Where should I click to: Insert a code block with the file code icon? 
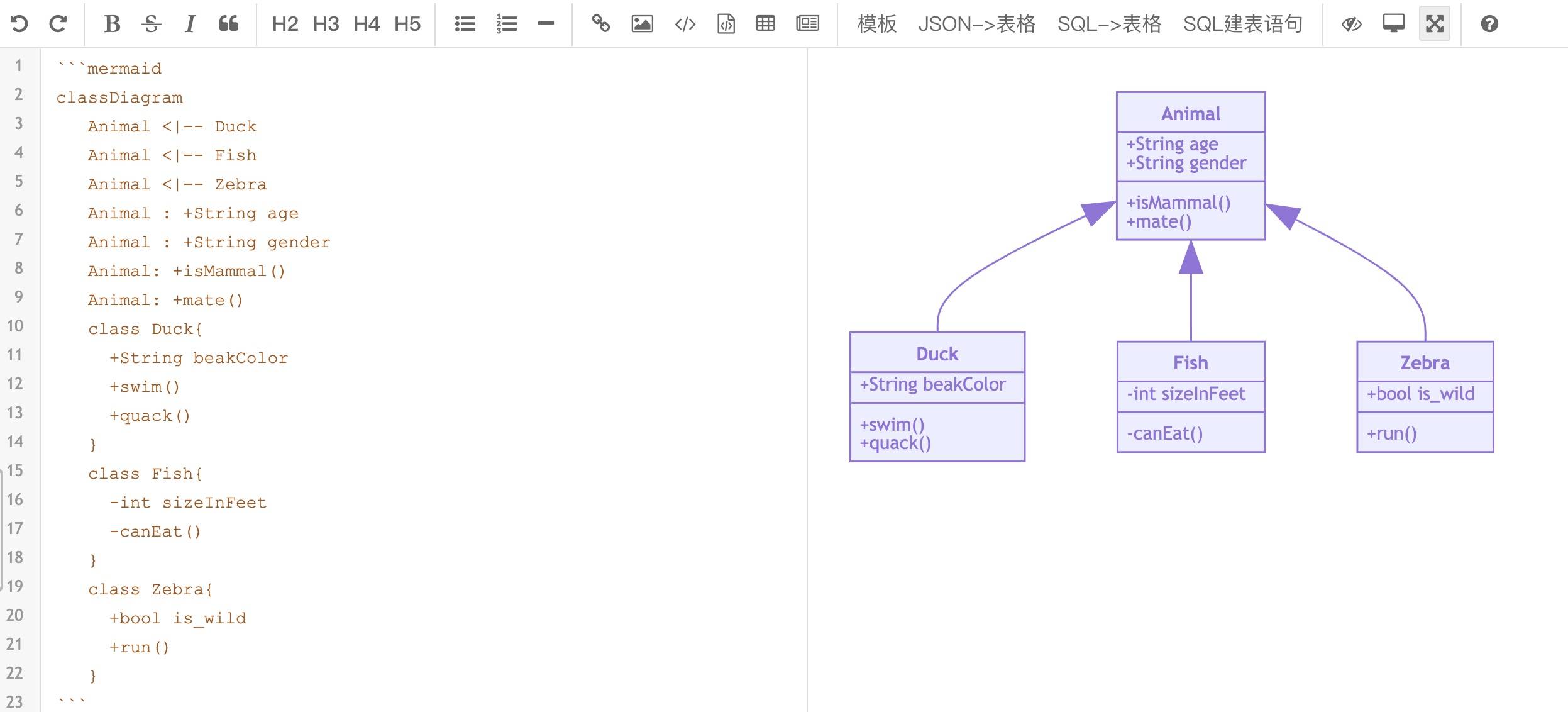726,24
